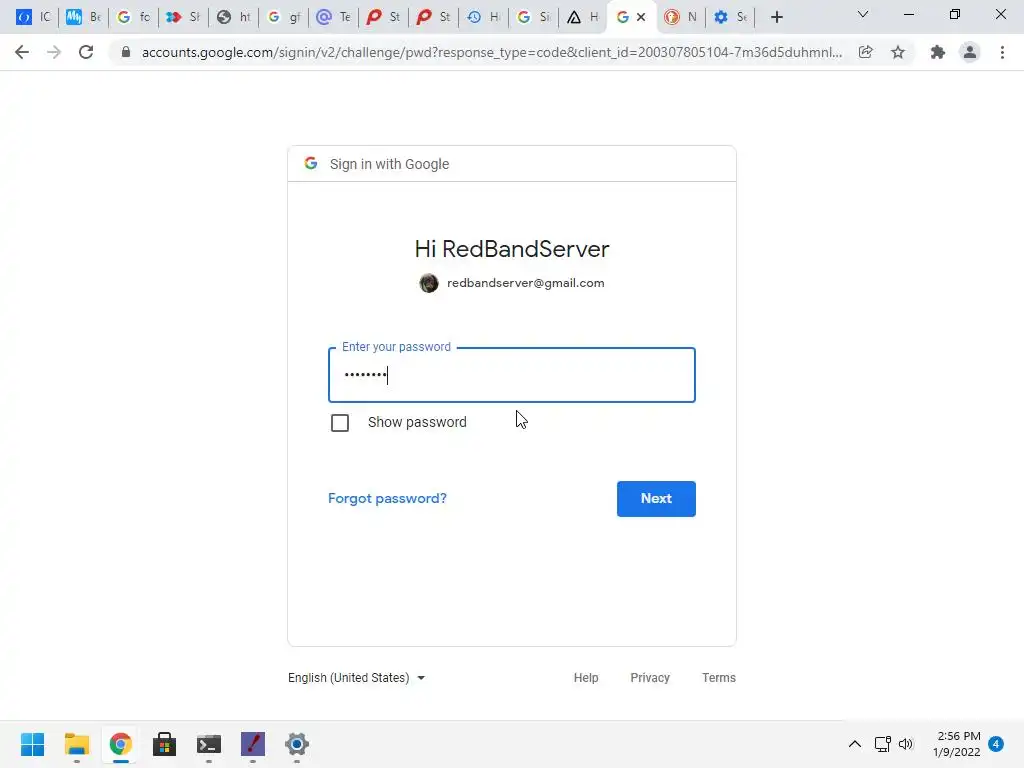The image size is (1024, 768).
Task: Open the purple slash app in taskbar
Action: click(x=253, y=744)
